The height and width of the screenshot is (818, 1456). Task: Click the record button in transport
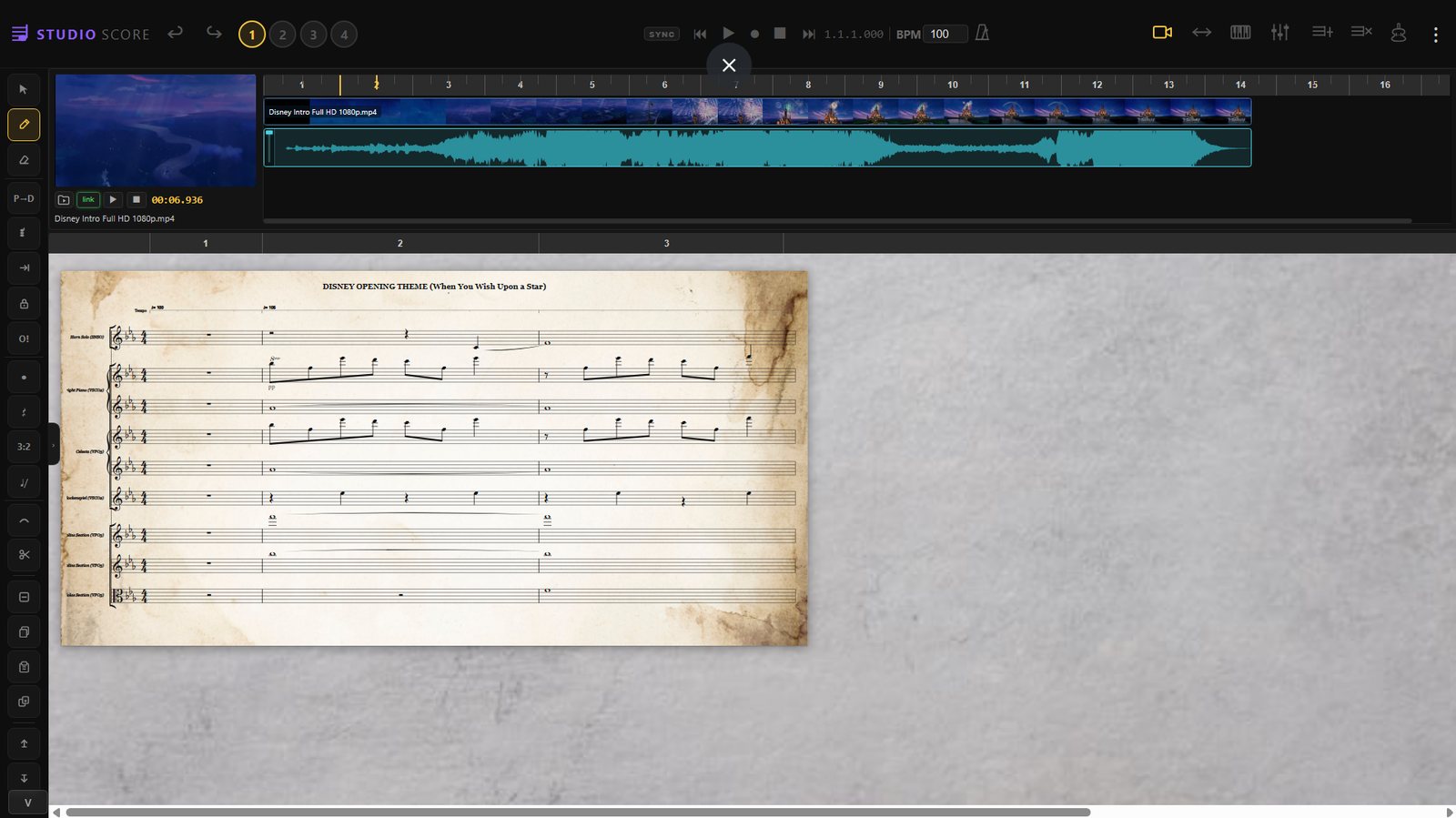754,34
